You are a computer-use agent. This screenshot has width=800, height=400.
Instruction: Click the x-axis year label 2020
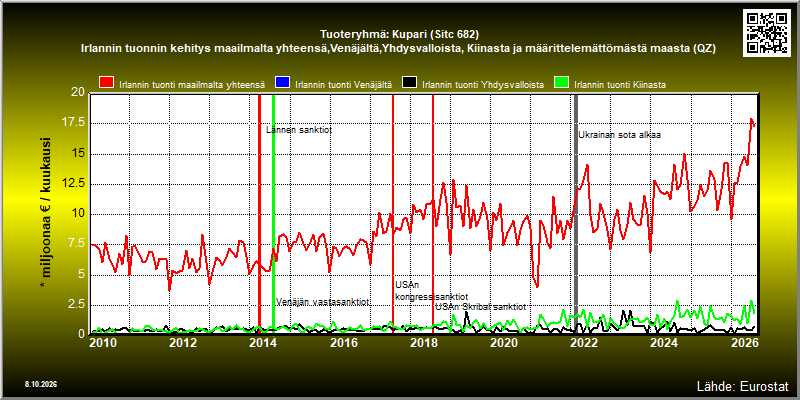coord(504,341)
